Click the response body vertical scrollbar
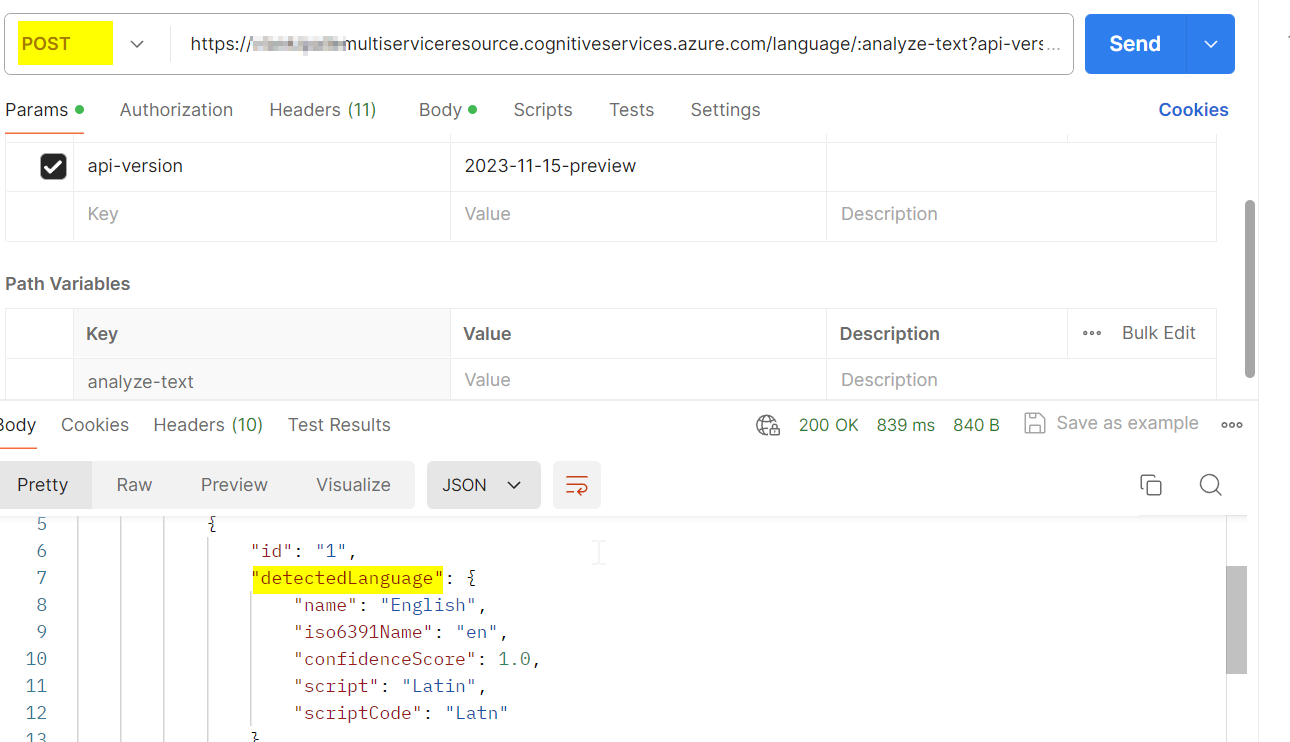The width and height of the screenshot is (1290, 742). click(x=1236, y=619)
